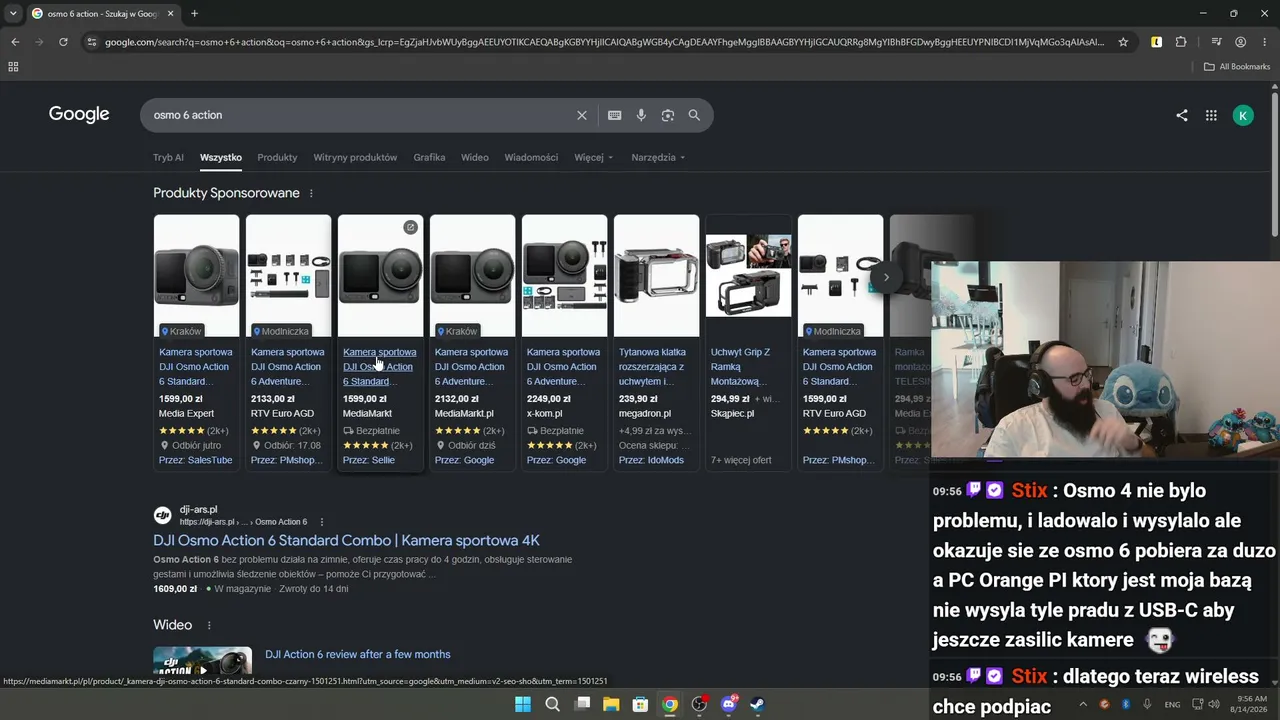This screenshot has height=720, width=1280.
Task: Start voice search with the microphone icon
Action: [x=641, y=115]
